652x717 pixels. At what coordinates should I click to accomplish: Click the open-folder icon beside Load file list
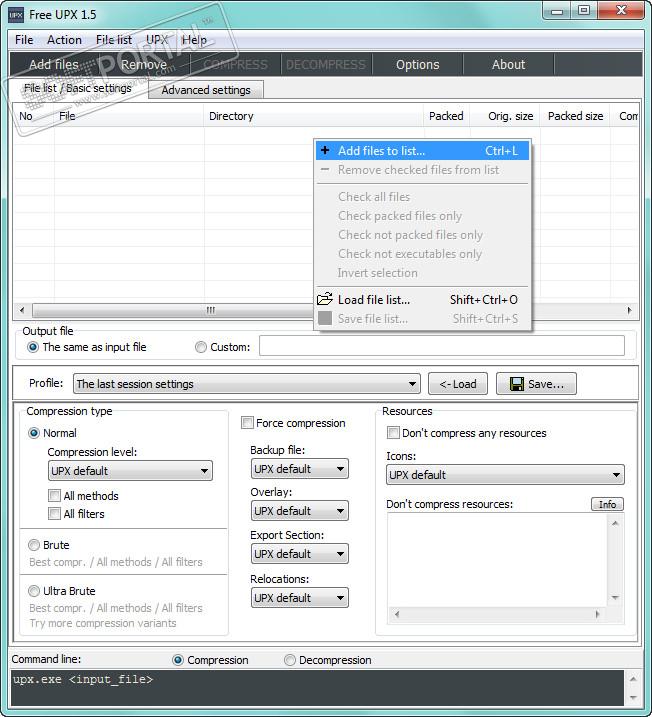(325, 299)
